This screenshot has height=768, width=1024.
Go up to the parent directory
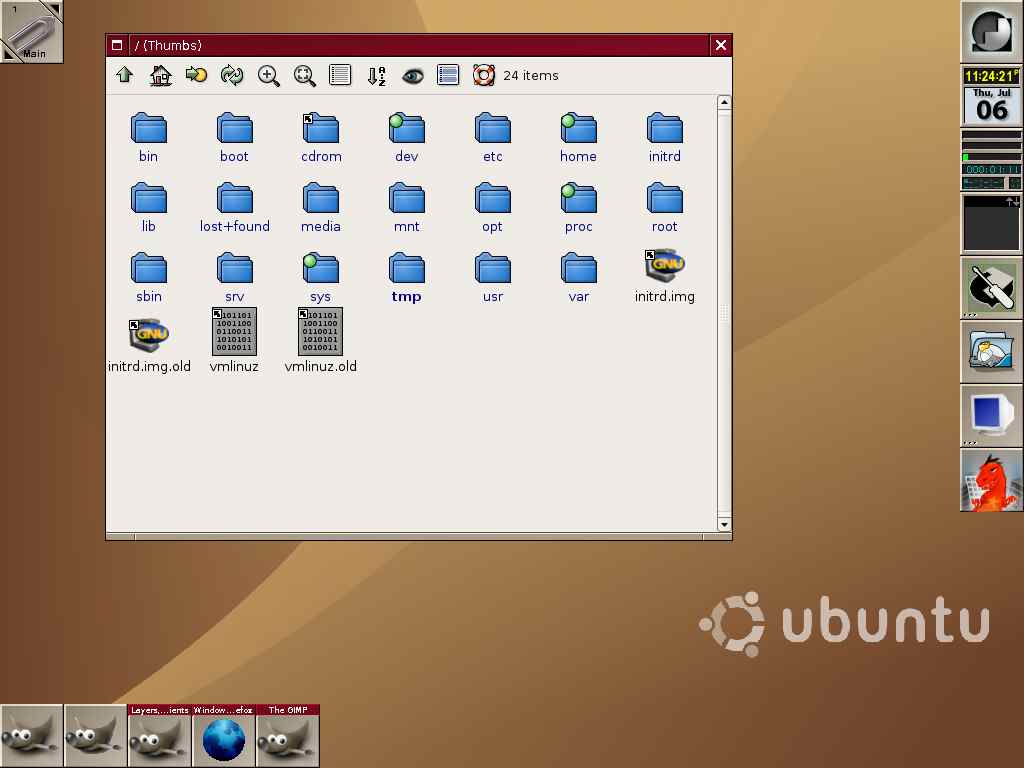tap(125, 75)
